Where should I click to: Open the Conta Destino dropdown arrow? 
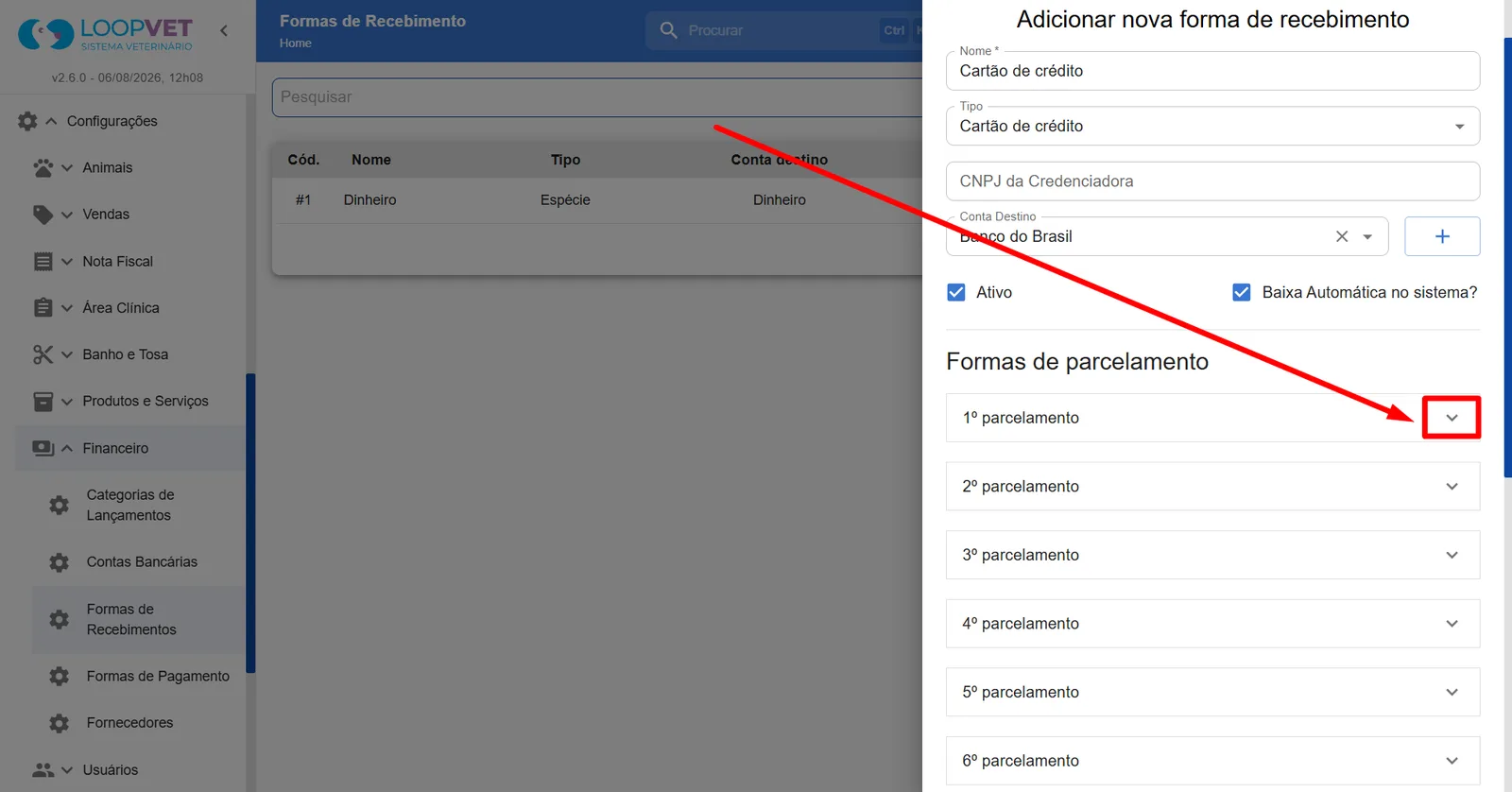click(x=1367, y=237)
